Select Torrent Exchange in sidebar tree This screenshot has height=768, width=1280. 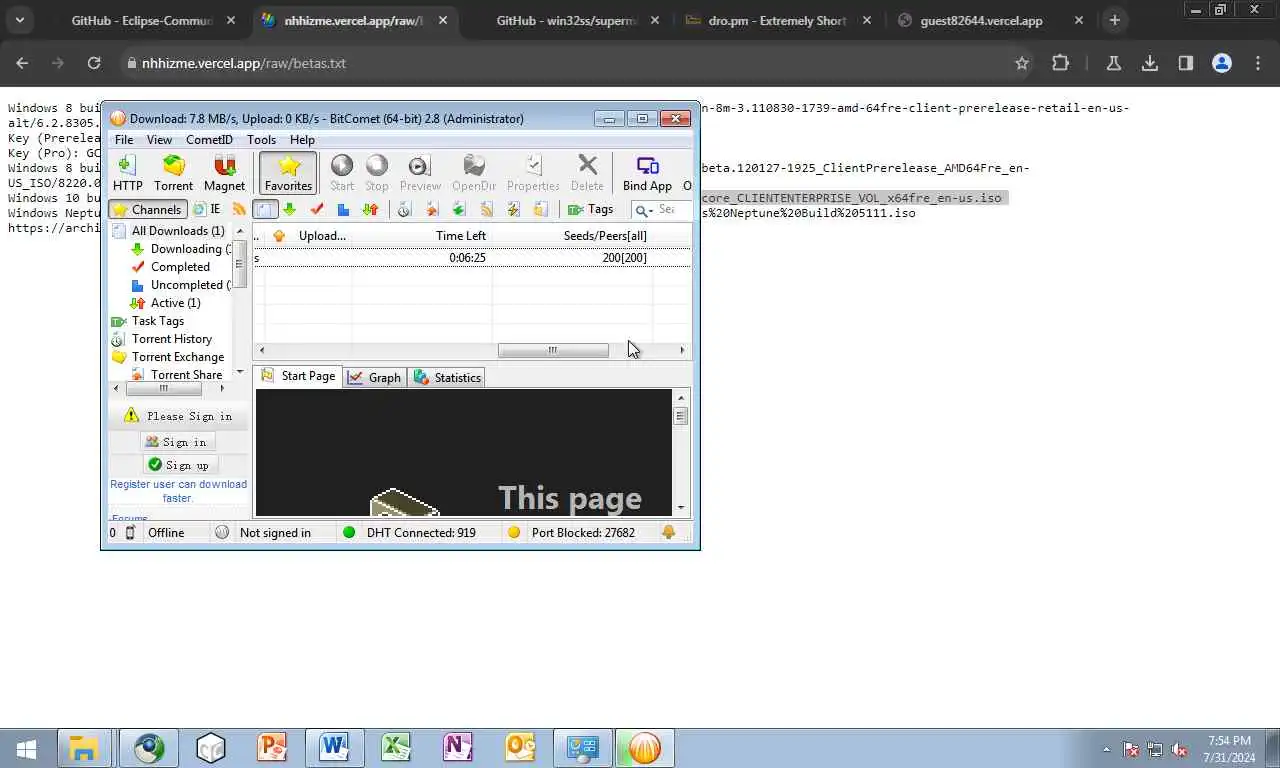pos(177,357)
